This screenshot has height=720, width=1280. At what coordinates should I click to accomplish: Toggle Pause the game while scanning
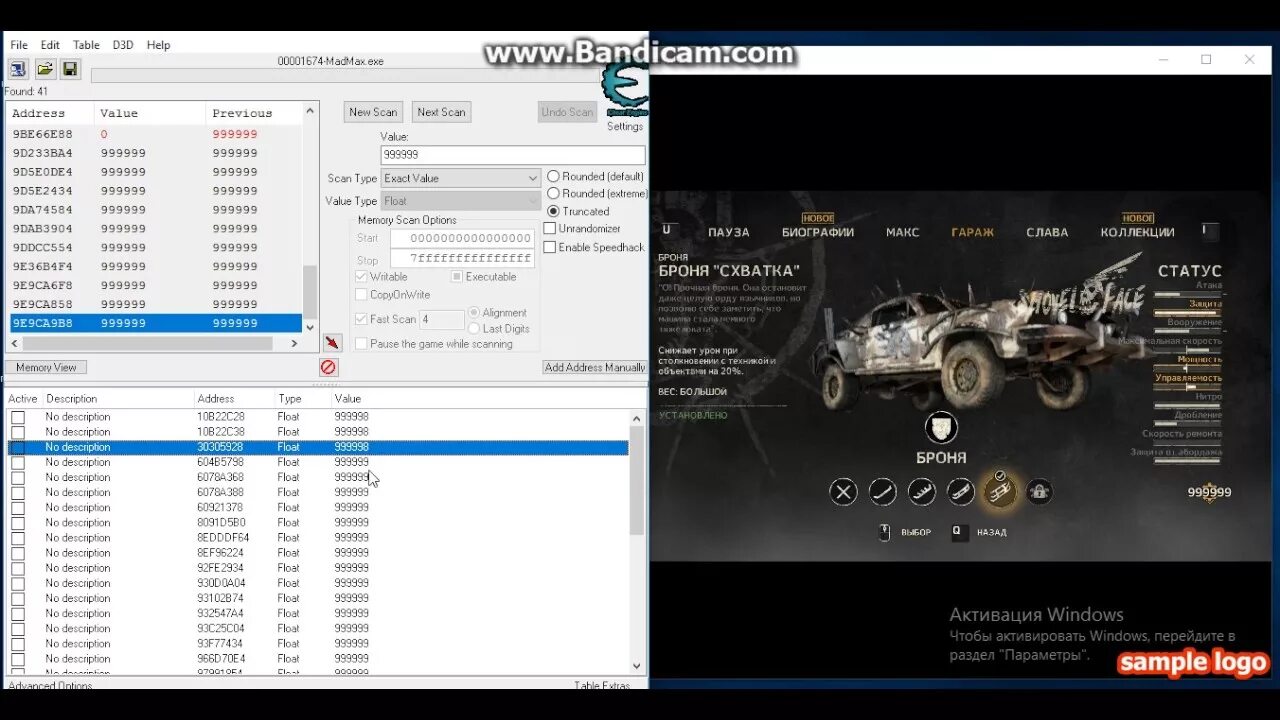362,343
